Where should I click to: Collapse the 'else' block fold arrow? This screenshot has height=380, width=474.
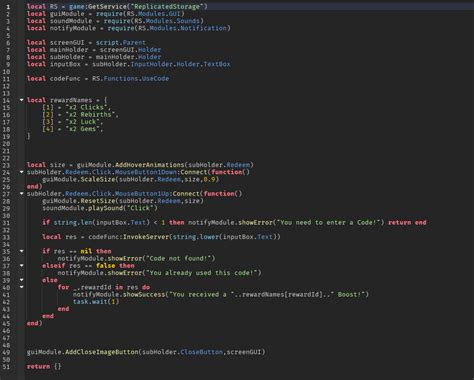21,280
